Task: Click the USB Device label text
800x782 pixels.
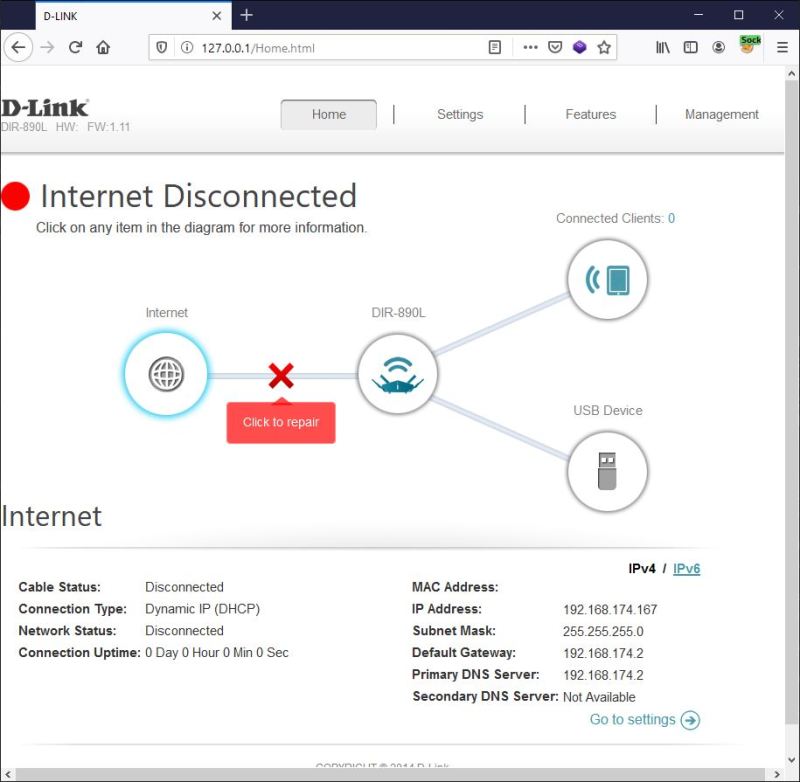Action: (608, 411)
